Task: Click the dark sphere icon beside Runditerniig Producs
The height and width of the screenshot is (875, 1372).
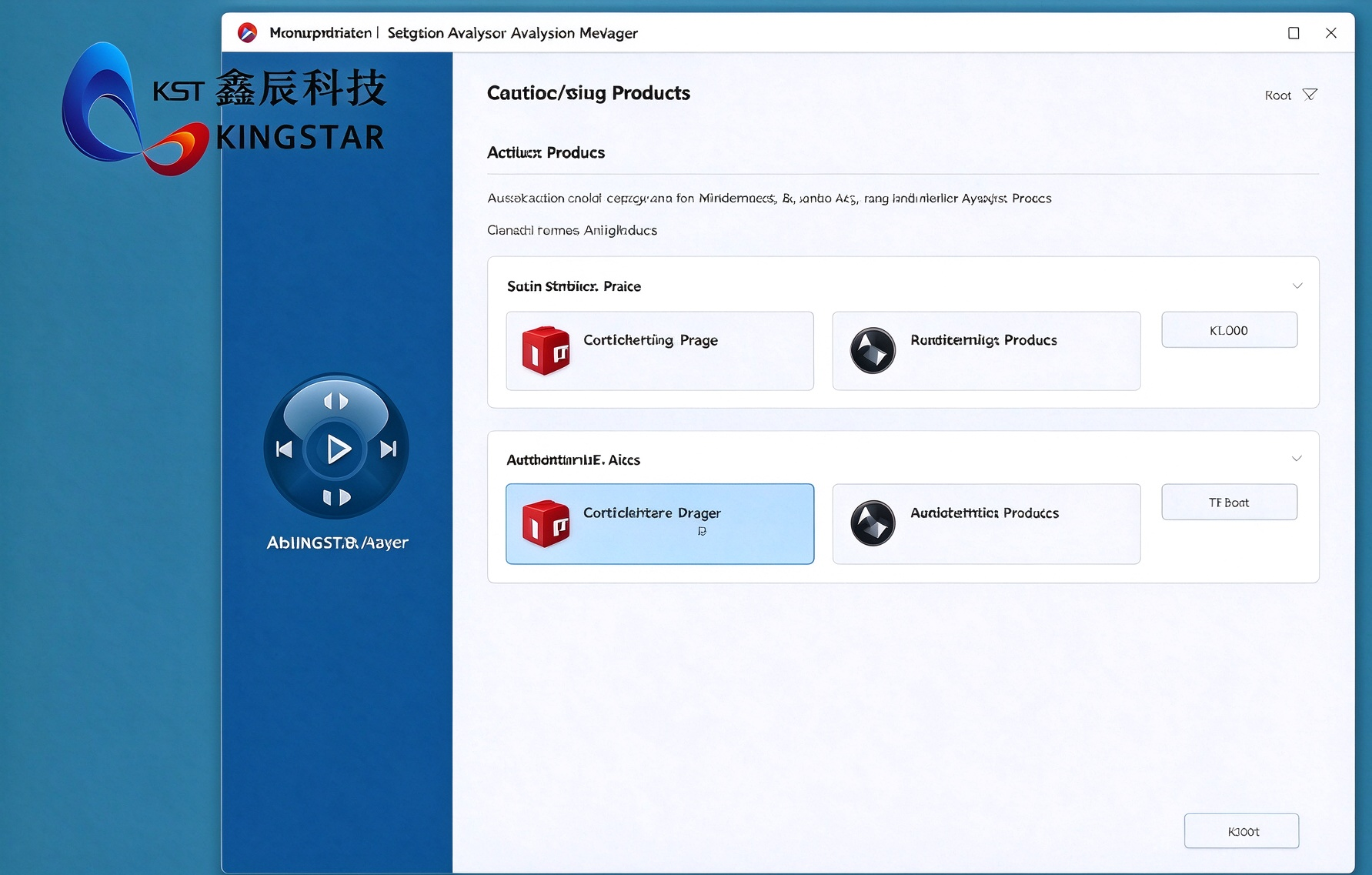Action: [x=873, y=351]
